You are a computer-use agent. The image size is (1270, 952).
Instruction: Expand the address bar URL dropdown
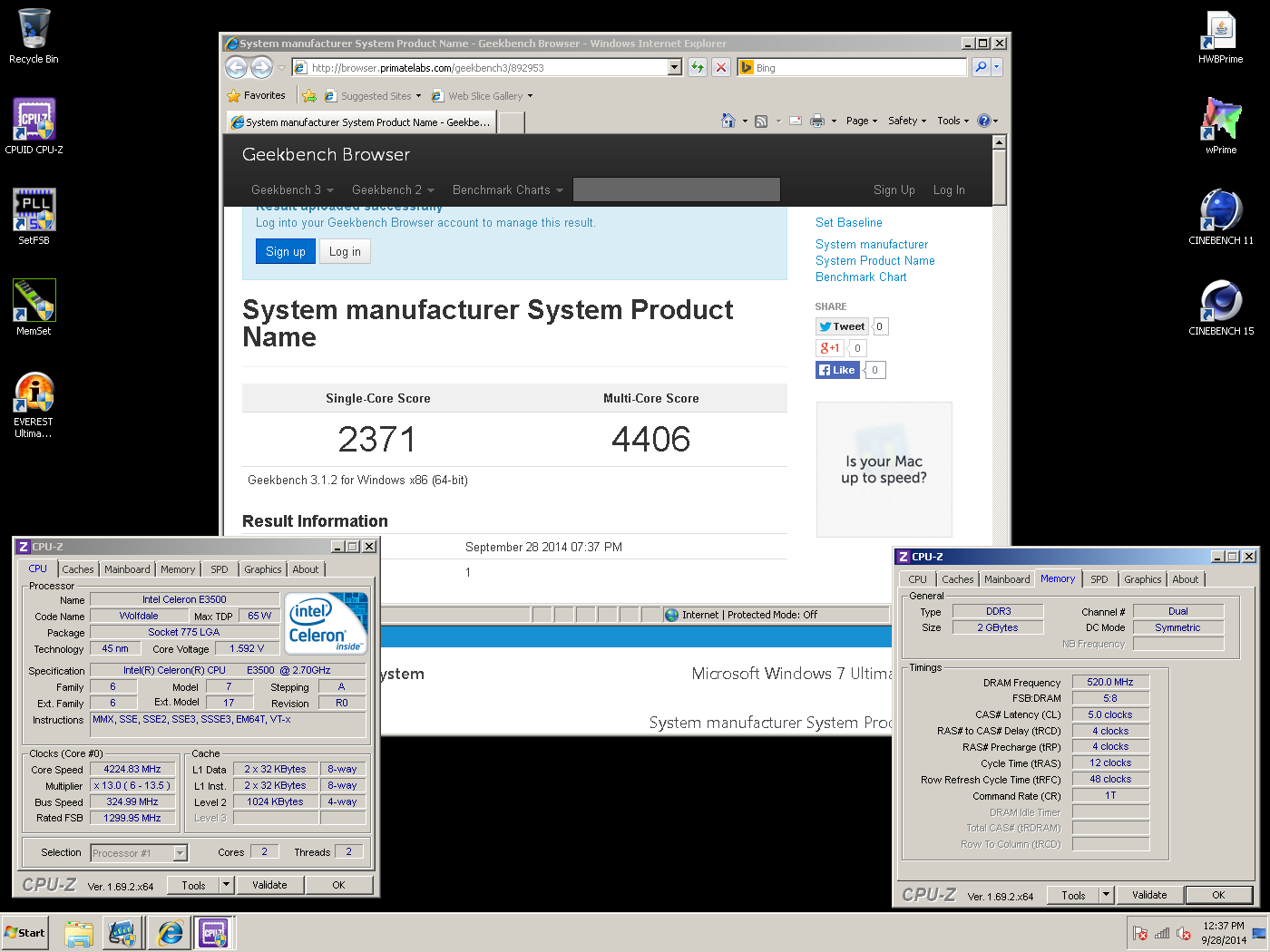[x=674, y=67]
